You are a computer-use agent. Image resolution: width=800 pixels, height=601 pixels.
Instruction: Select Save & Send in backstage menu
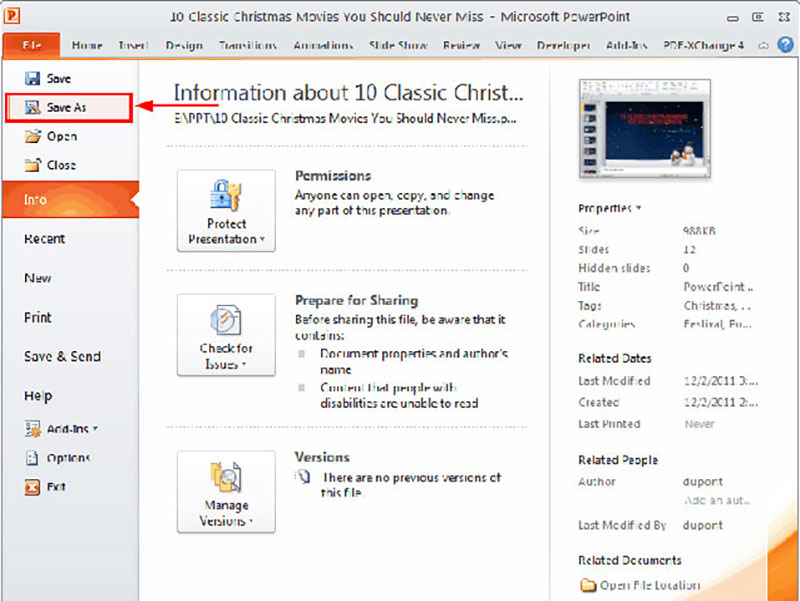[x=62, y=356]
